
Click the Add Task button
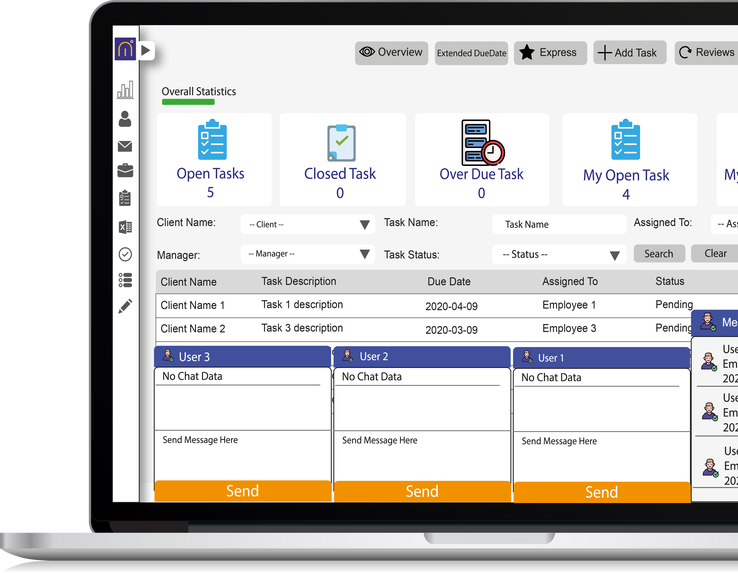click(x=629, y=53)
